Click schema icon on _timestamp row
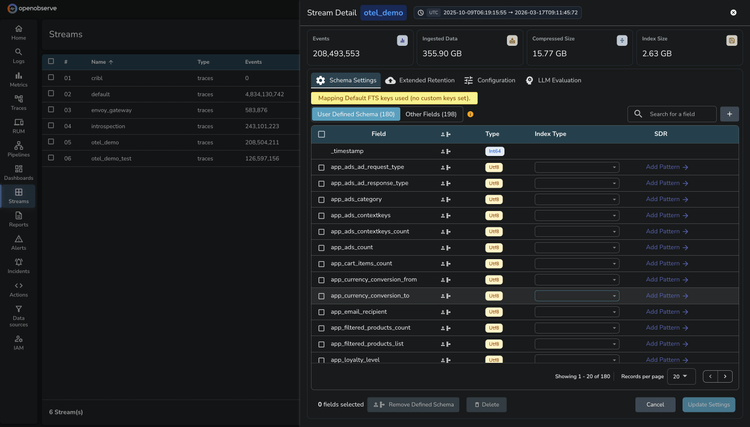 pos(445,151)
